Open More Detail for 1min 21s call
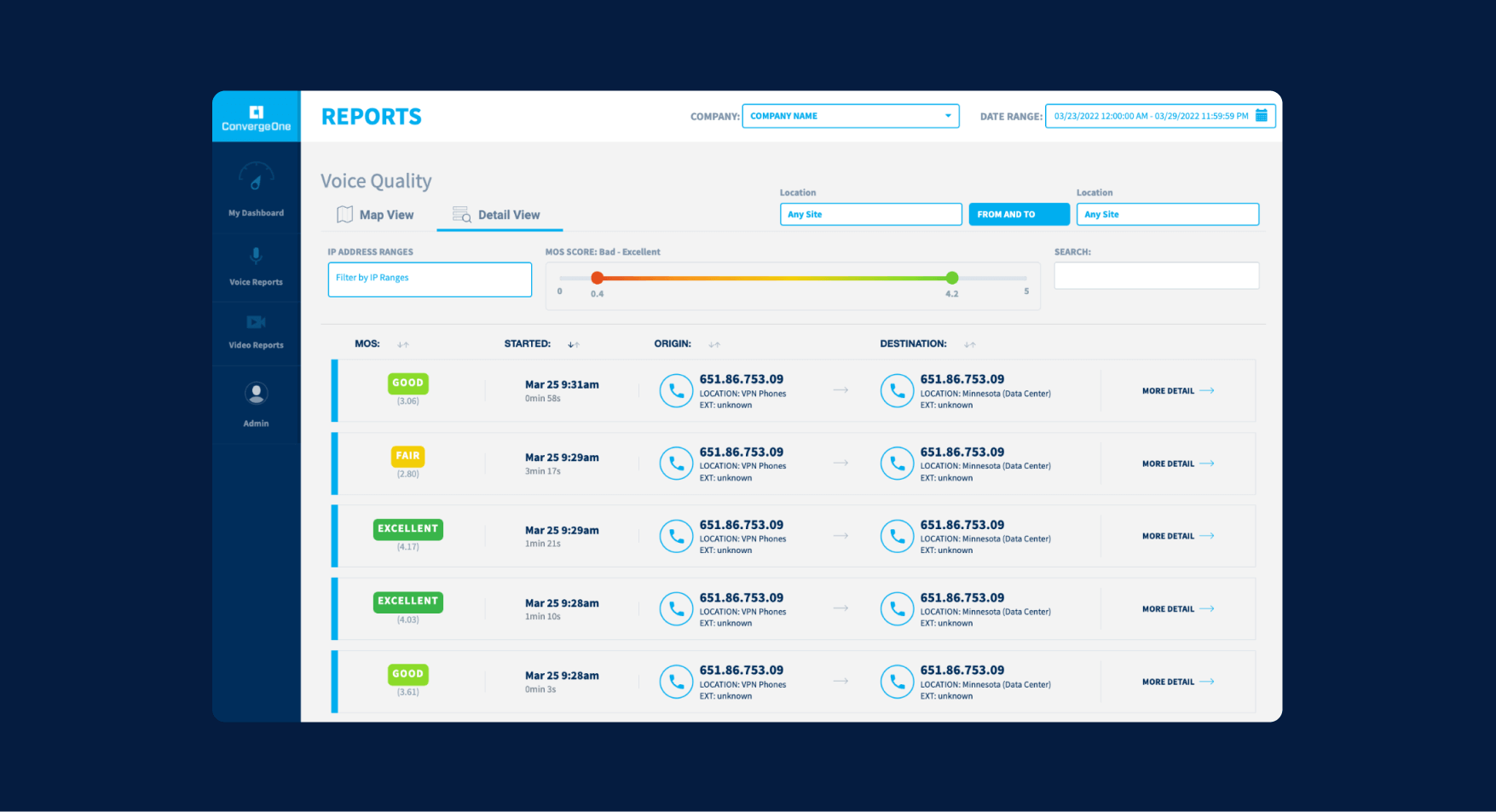Viewport: 1496px width, 812px height. [1178, 537]
